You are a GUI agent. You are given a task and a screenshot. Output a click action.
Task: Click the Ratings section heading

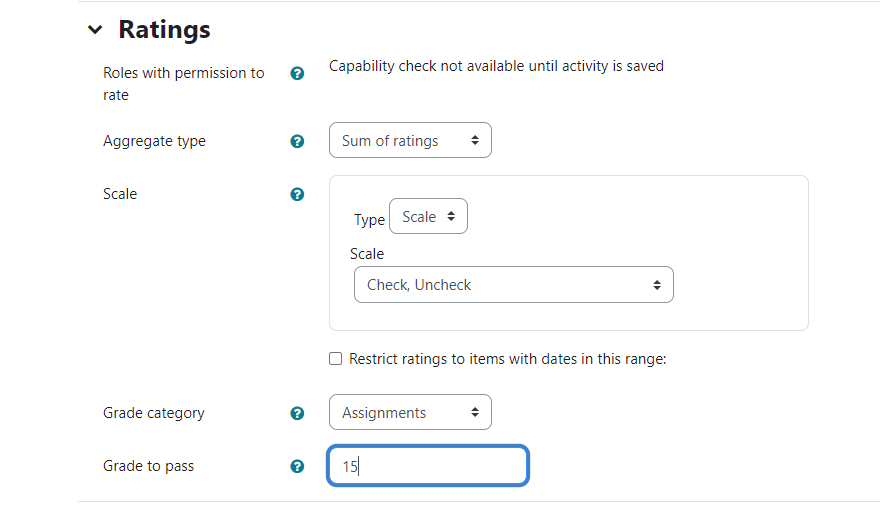click(x=164, y=30)
